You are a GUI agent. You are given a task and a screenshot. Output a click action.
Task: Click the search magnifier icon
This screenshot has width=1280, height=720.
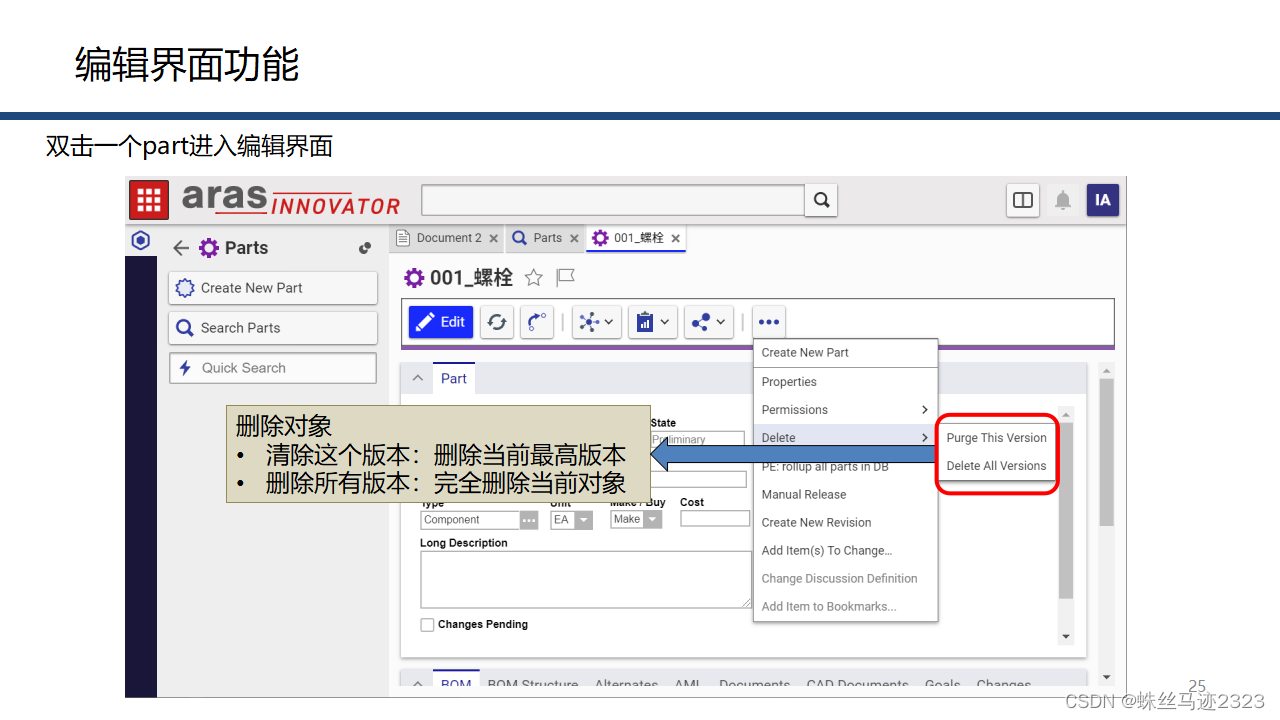coord(820,199)
